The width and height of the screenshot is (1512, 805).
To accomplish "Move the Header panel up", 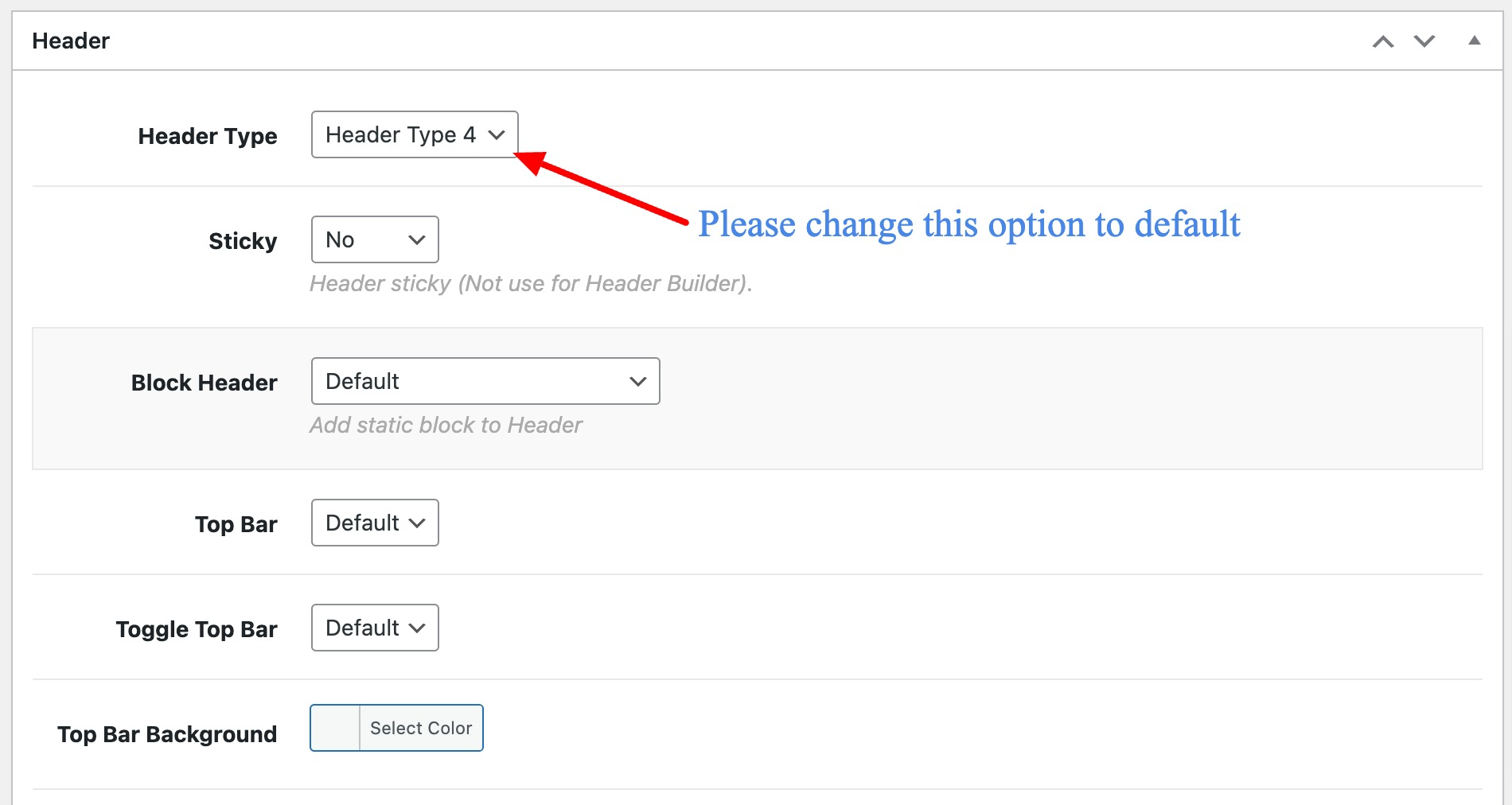I will pyautogui.click(x=1383, y=41).
